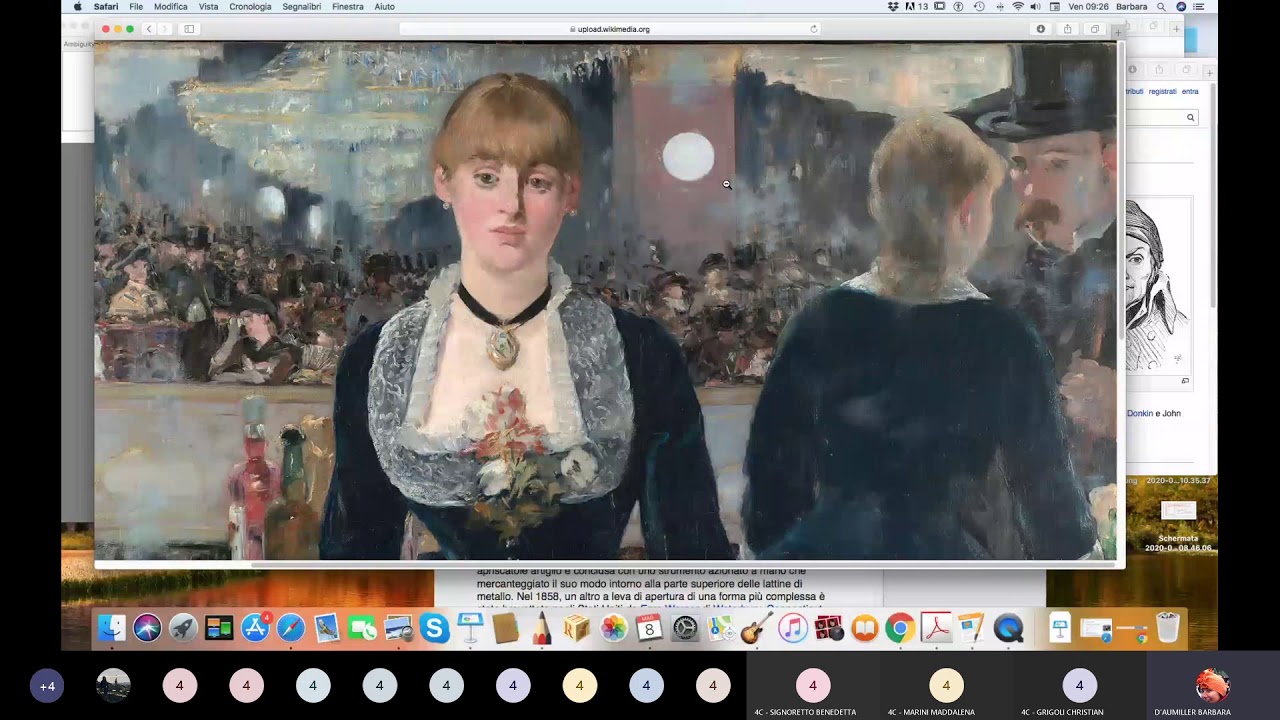Viewport: 1280px width, 720px height.
Task: Show all Safari tabs overview
Action: click(1094, 29)
